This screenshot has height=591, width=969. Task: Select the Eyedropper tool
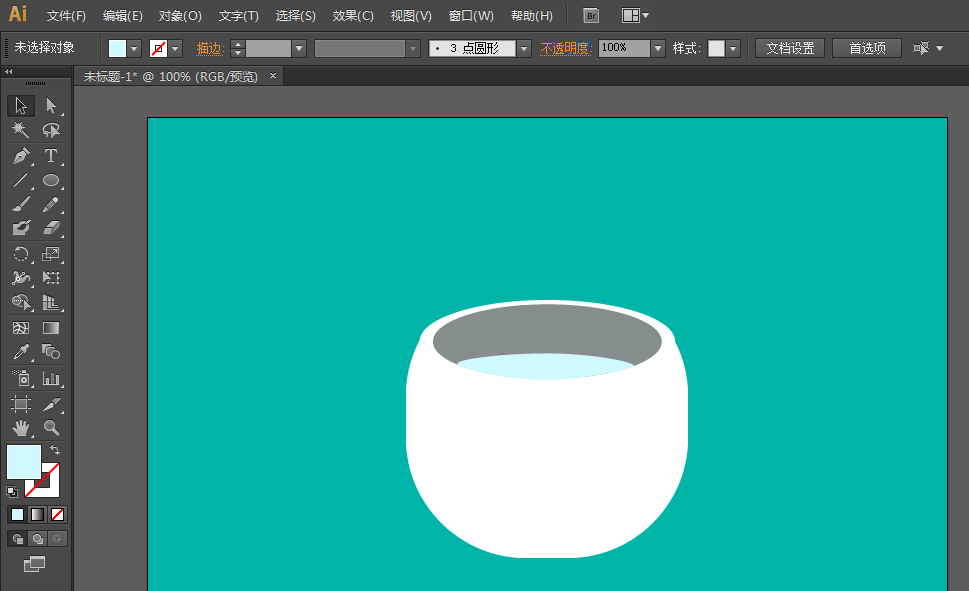[x=21, y=352]
